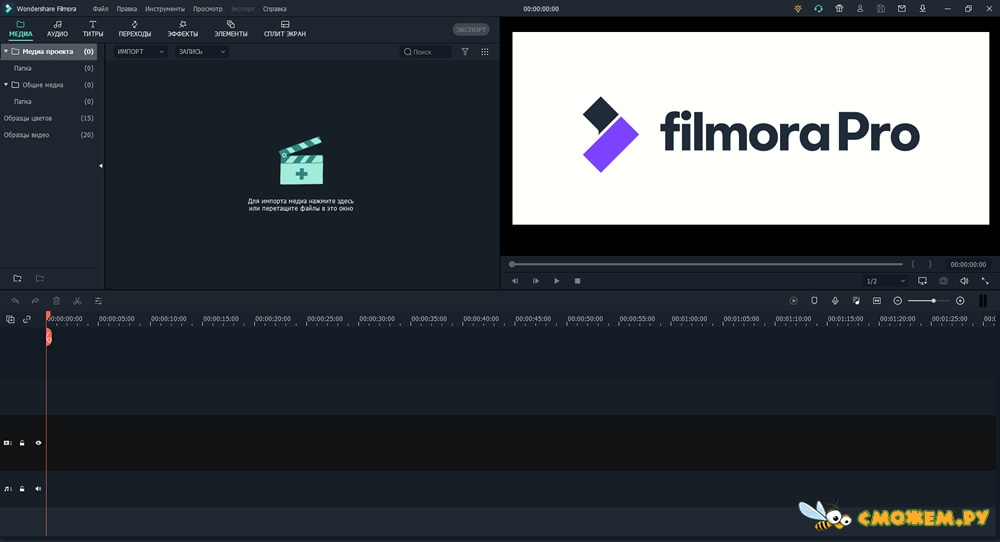Screen dimensions: 1000x542
Task: Click the new folder icon at the bottom of the media sidebar
Action: pyautogui.click(x=17, y=279)
